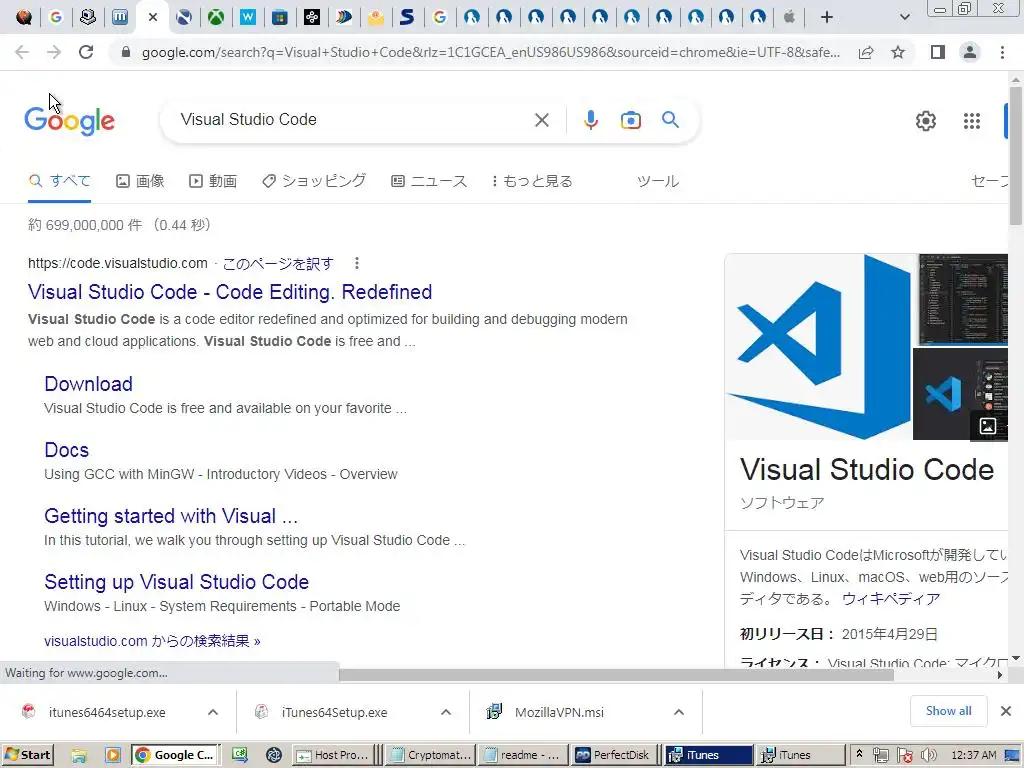Viewport: 1024px width, 768px height.
Task: Click the volume speaker tray icon
Action: point(928,755)
